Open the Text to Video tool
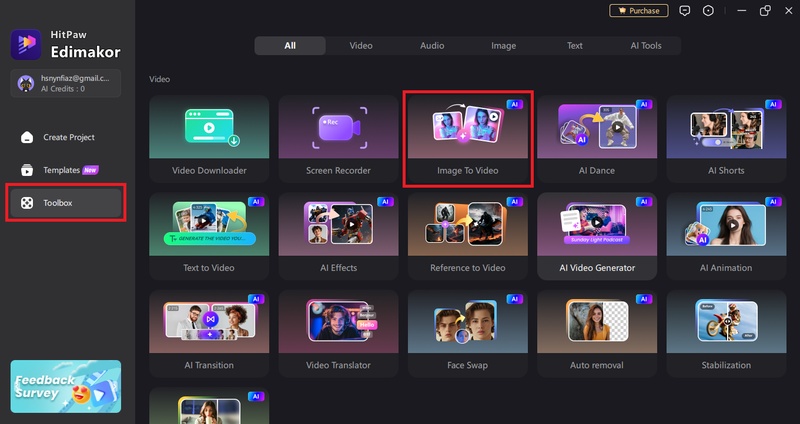Viewport: 800px width, 424px height. (209, 236)
